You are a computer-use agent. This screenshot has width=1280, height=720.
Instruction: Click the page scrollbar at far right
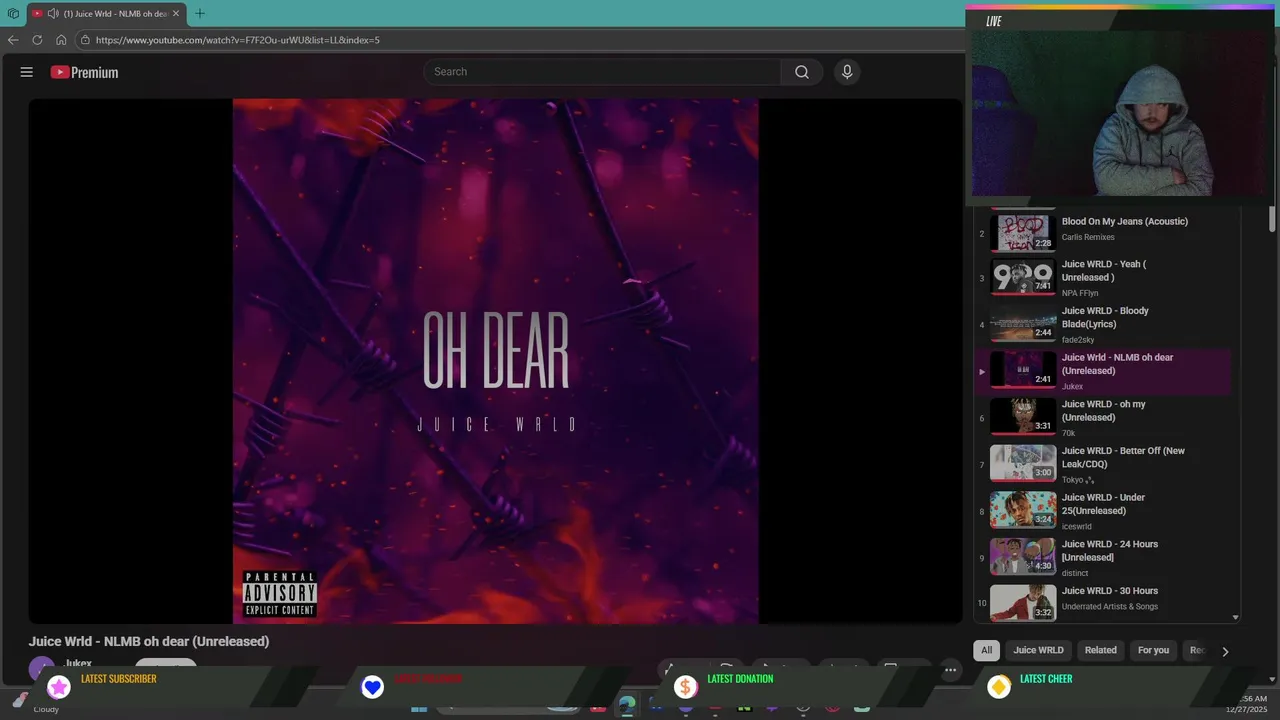point(1272,220)
